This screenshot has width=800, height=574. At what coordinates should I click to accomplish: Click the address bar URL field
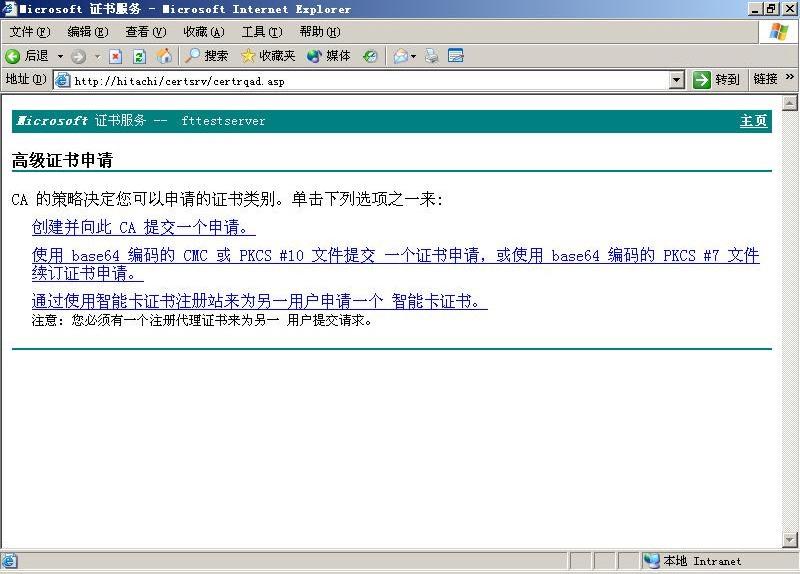coord(360,80)
